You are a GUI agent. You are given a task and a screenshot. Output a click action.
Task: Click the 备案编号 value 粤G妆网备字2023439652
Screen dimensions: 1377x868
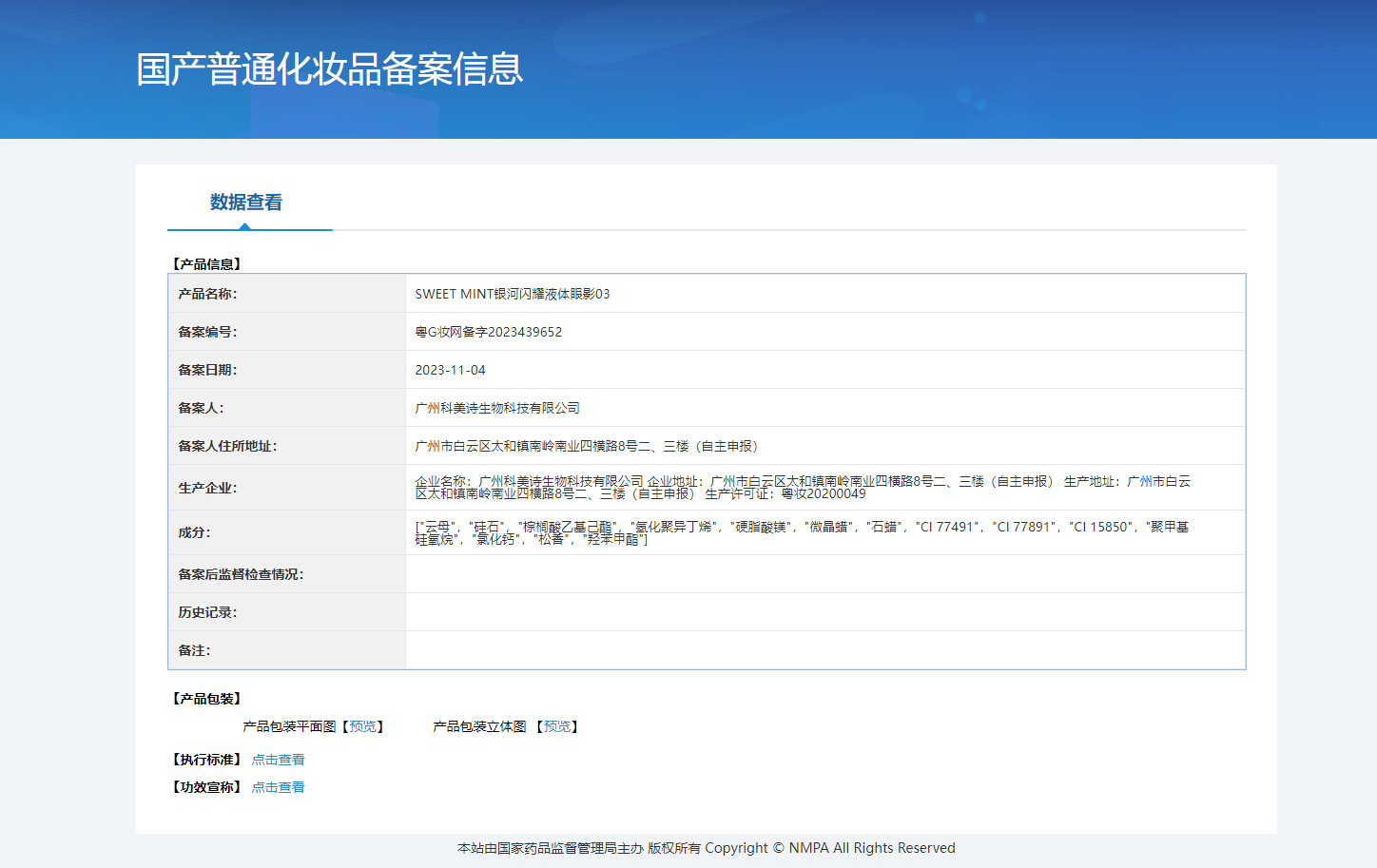tap(488, 332)
